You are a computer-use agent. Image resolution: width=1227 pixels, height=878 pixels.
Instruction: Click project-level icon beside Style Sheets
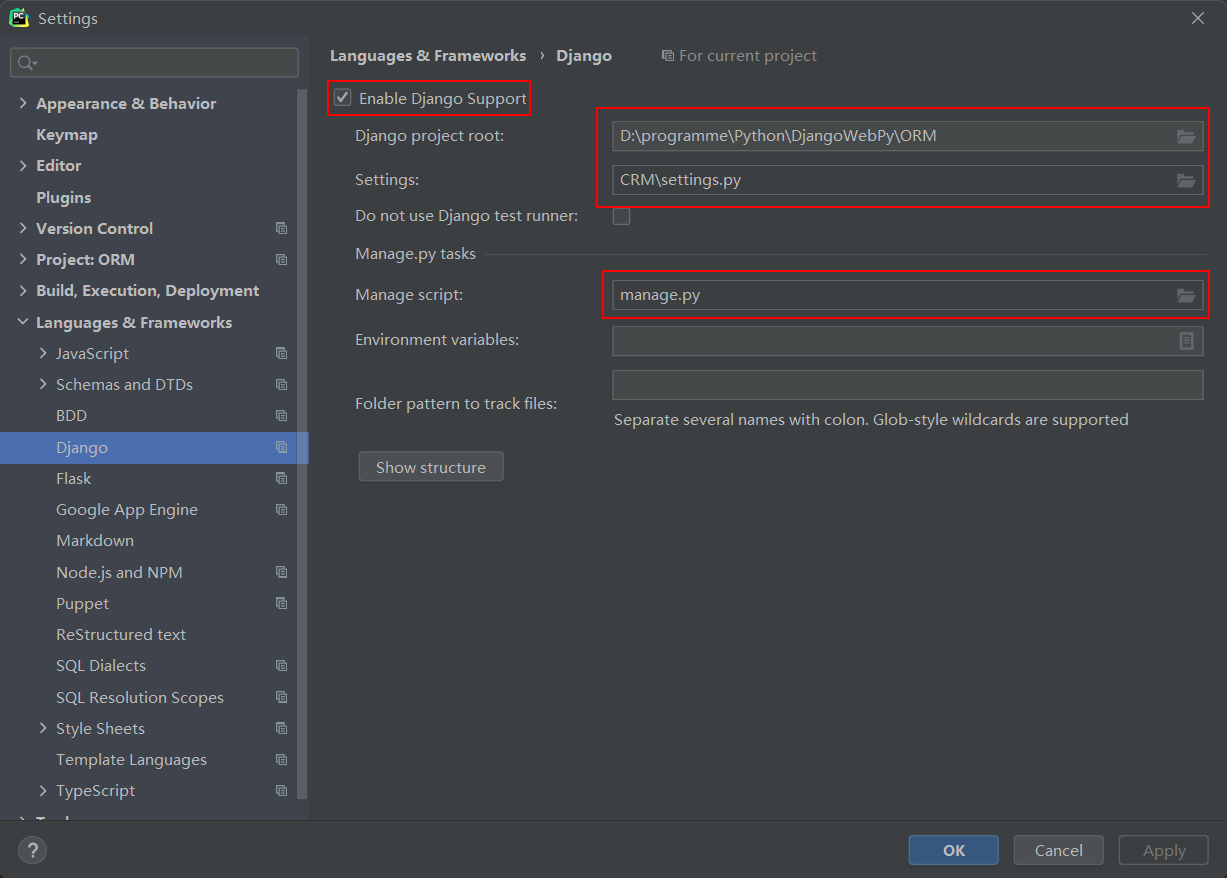click(x=281, y=729)
